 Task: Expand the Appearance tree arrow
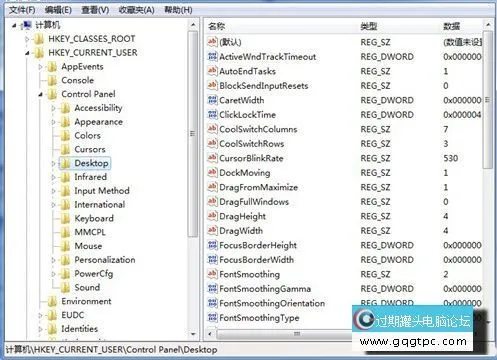coord(53,122)
